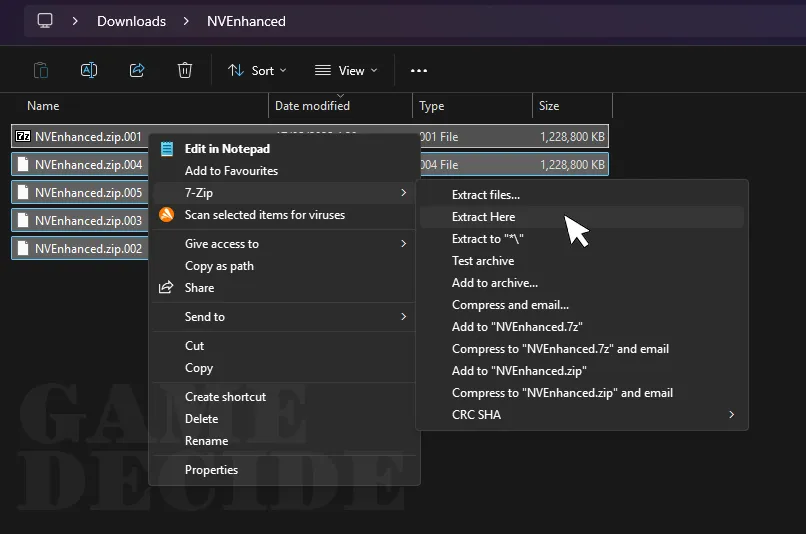Select Compress to "NVEnhanced.7z" and email

560,349
